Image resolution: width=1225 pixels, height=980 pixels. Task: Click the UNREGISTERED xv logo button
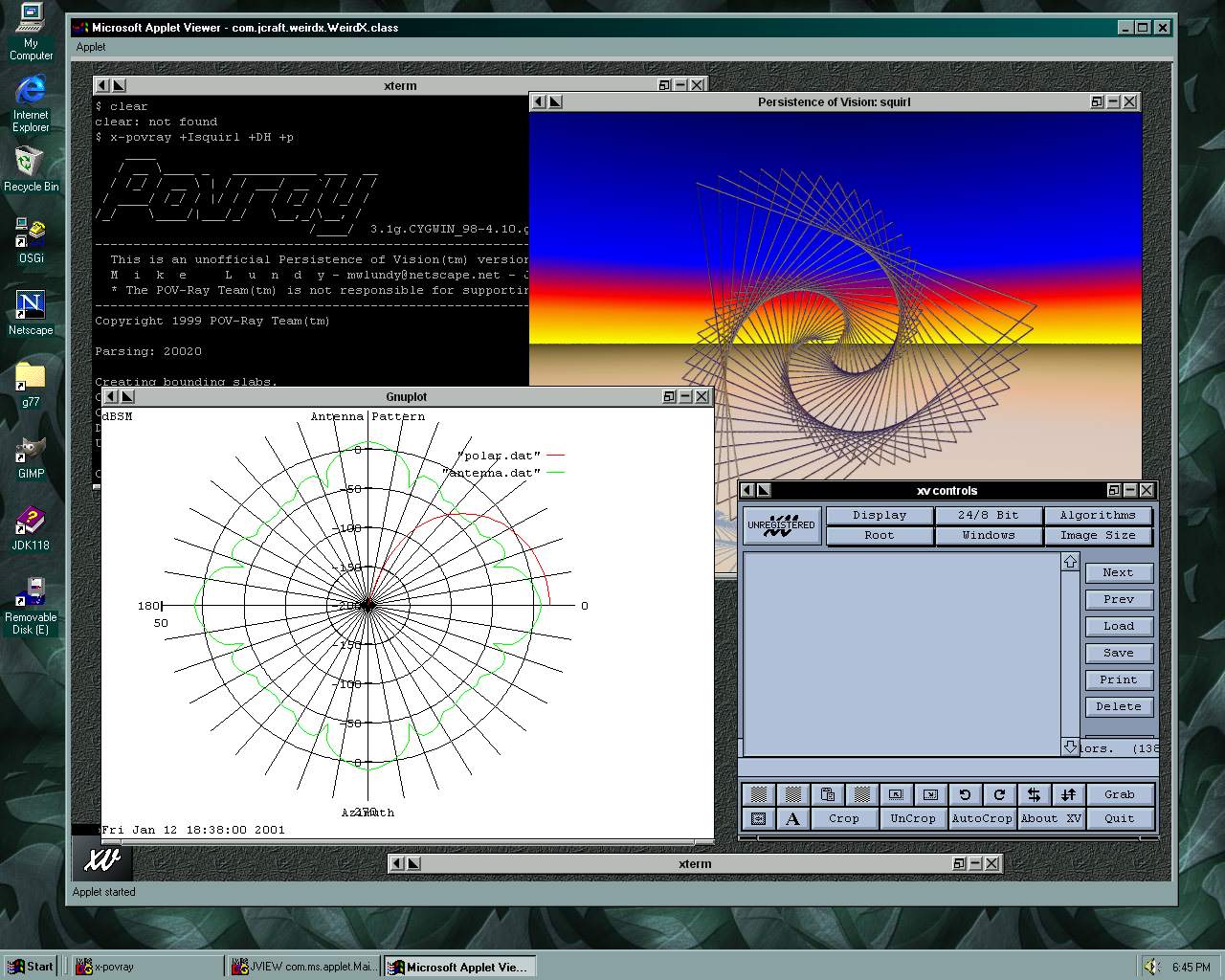tap(782, 525)
